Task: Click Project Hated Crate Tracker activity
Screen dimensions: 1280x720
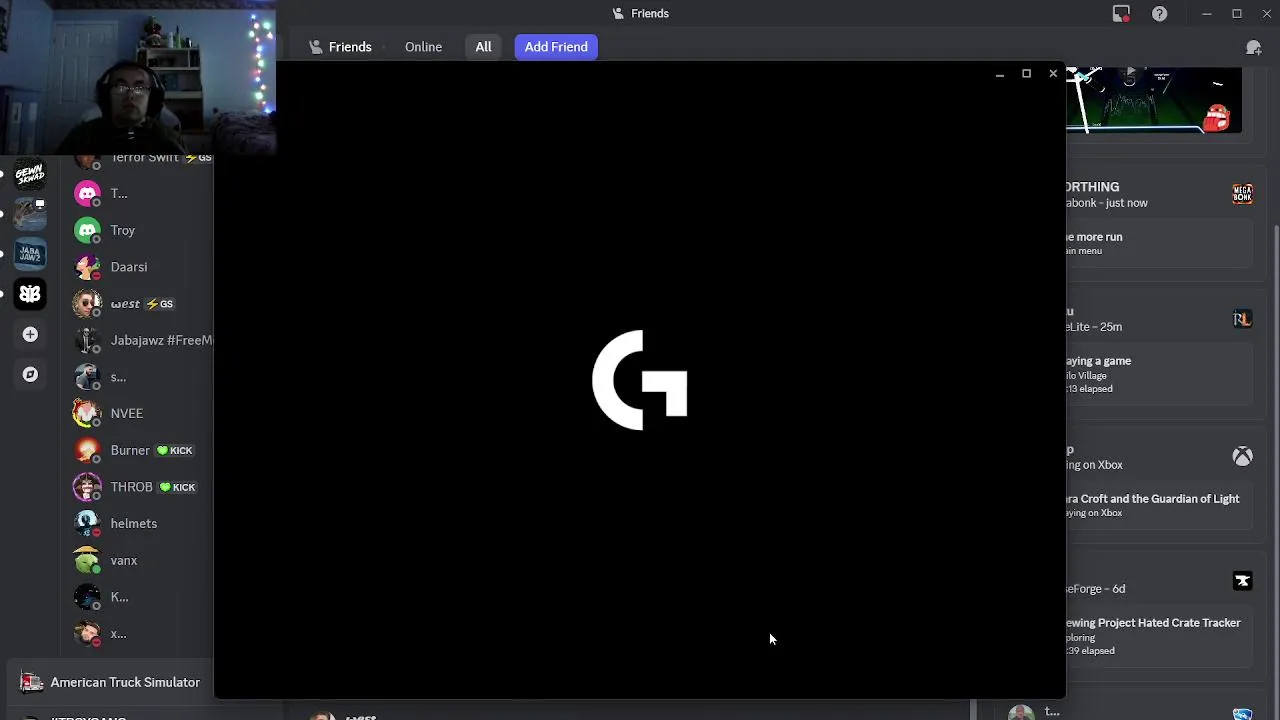Action: 1153,623
